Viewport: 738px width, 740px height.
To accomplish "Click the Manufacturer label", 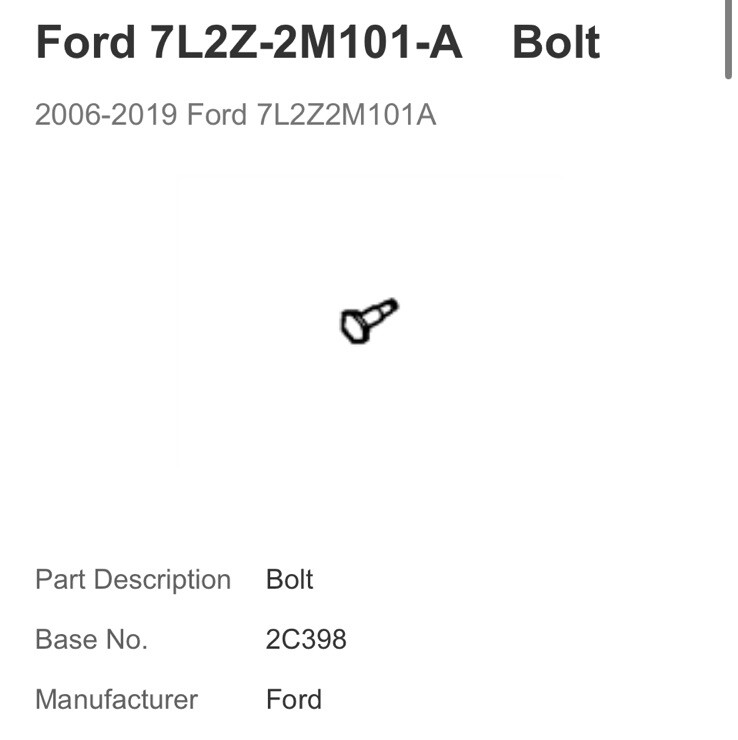I will [x=116, y=700].
